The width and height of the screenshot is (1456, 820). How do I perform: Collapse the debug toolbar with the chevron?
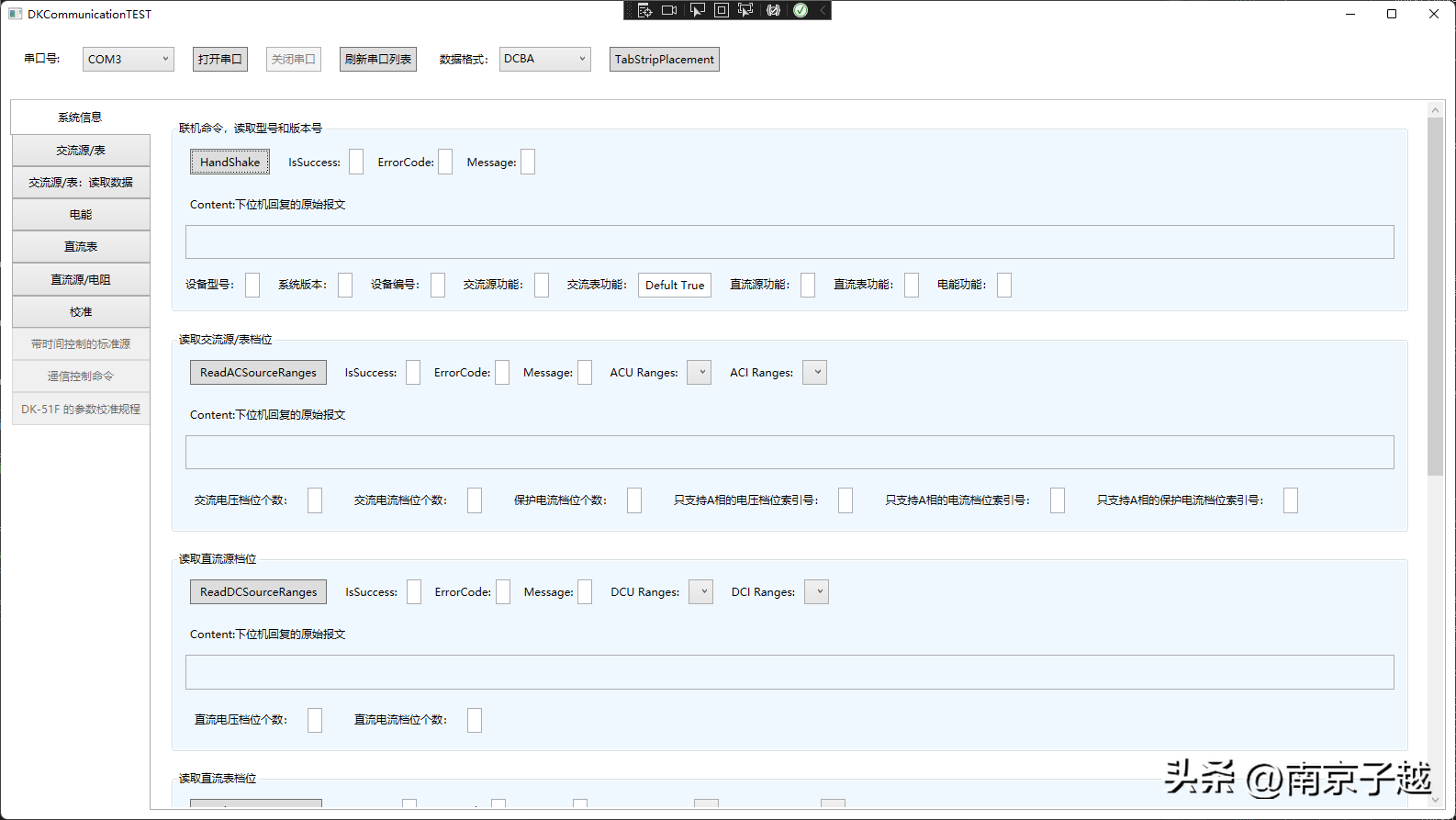click(823, 10)
